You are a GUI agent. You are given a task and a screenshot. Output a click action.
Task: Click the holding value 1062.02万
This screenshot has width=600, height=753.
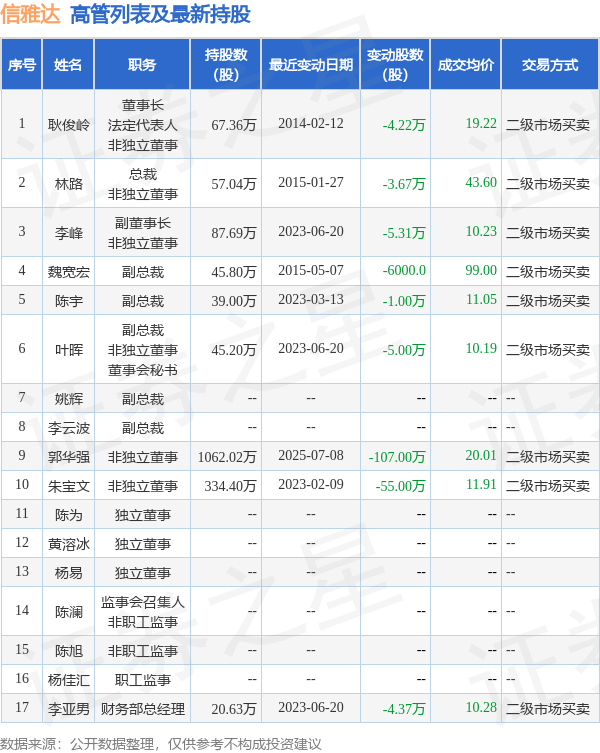tap(227, 457)
